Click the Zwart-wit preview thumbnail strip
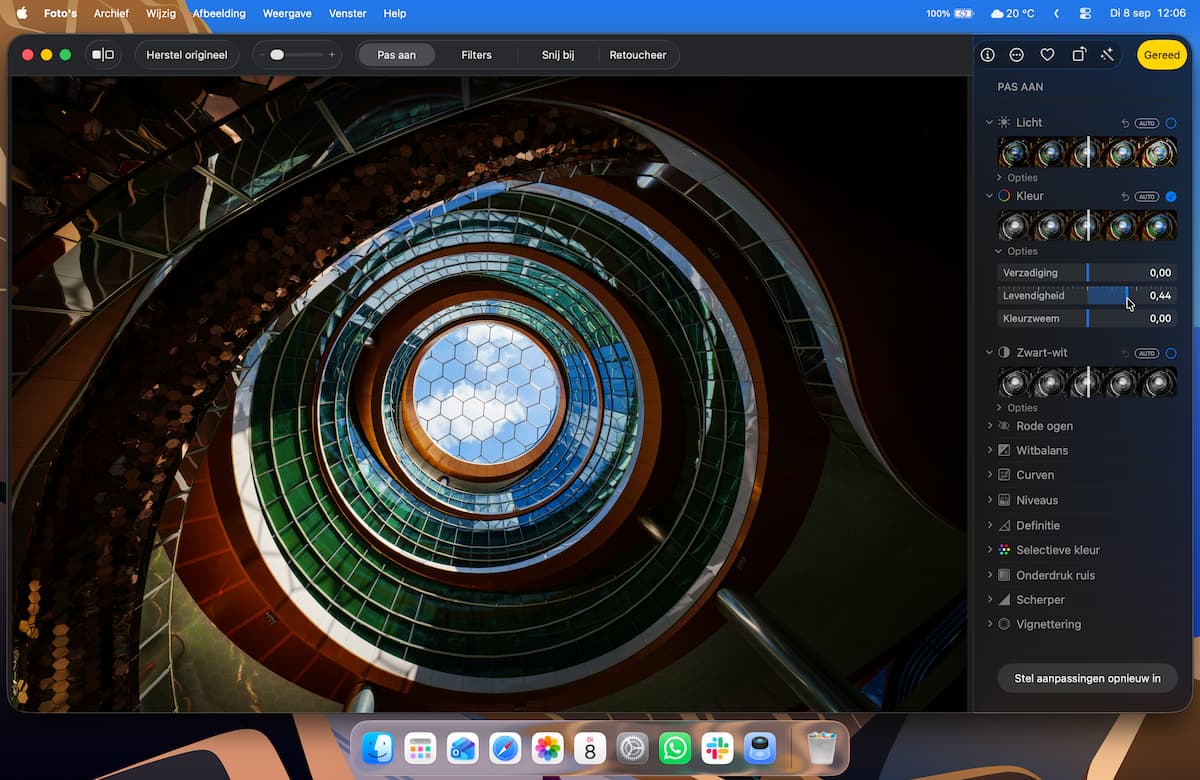This screenshot has width=1200, height=780. point(1088,383)
